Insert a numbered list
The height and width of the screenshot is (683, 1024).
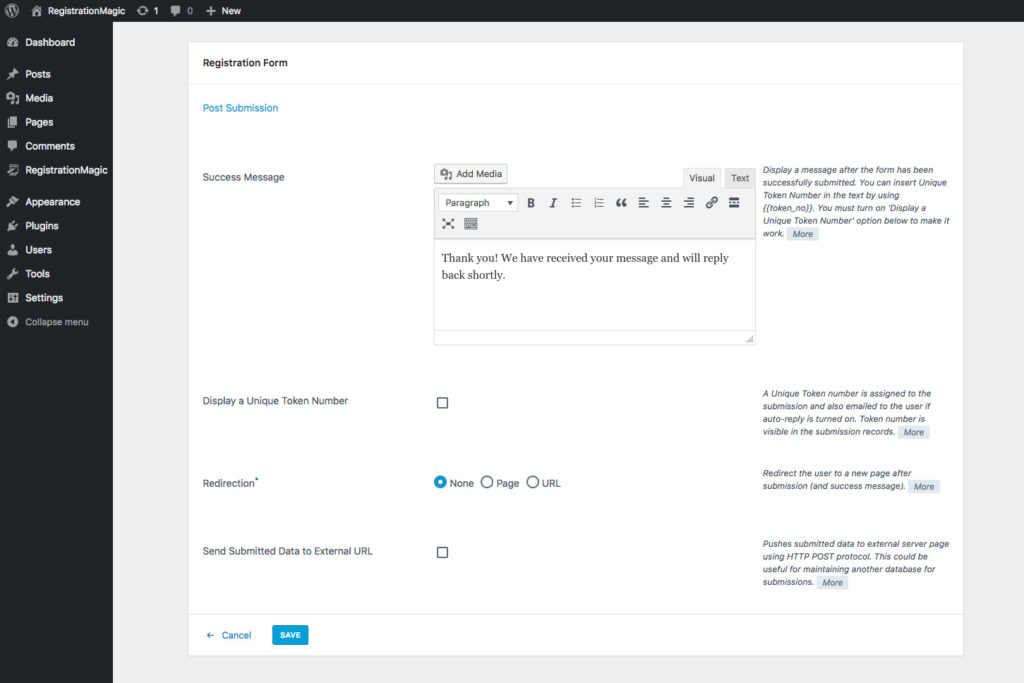tap(599, 203)
